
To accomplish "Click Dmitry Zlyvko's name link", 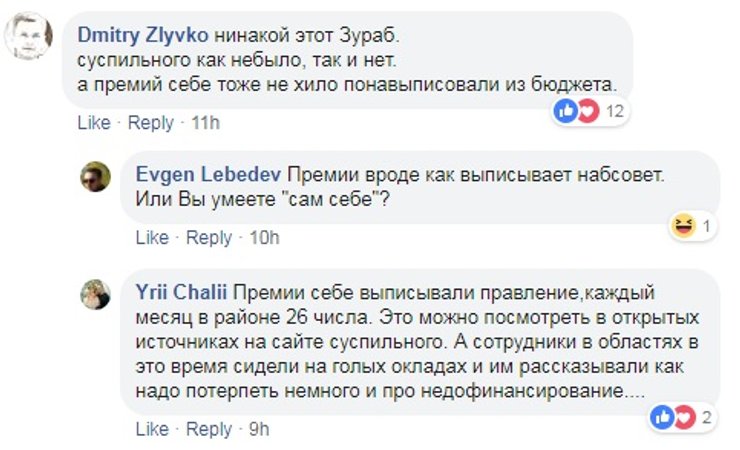I will coord(143,32).
